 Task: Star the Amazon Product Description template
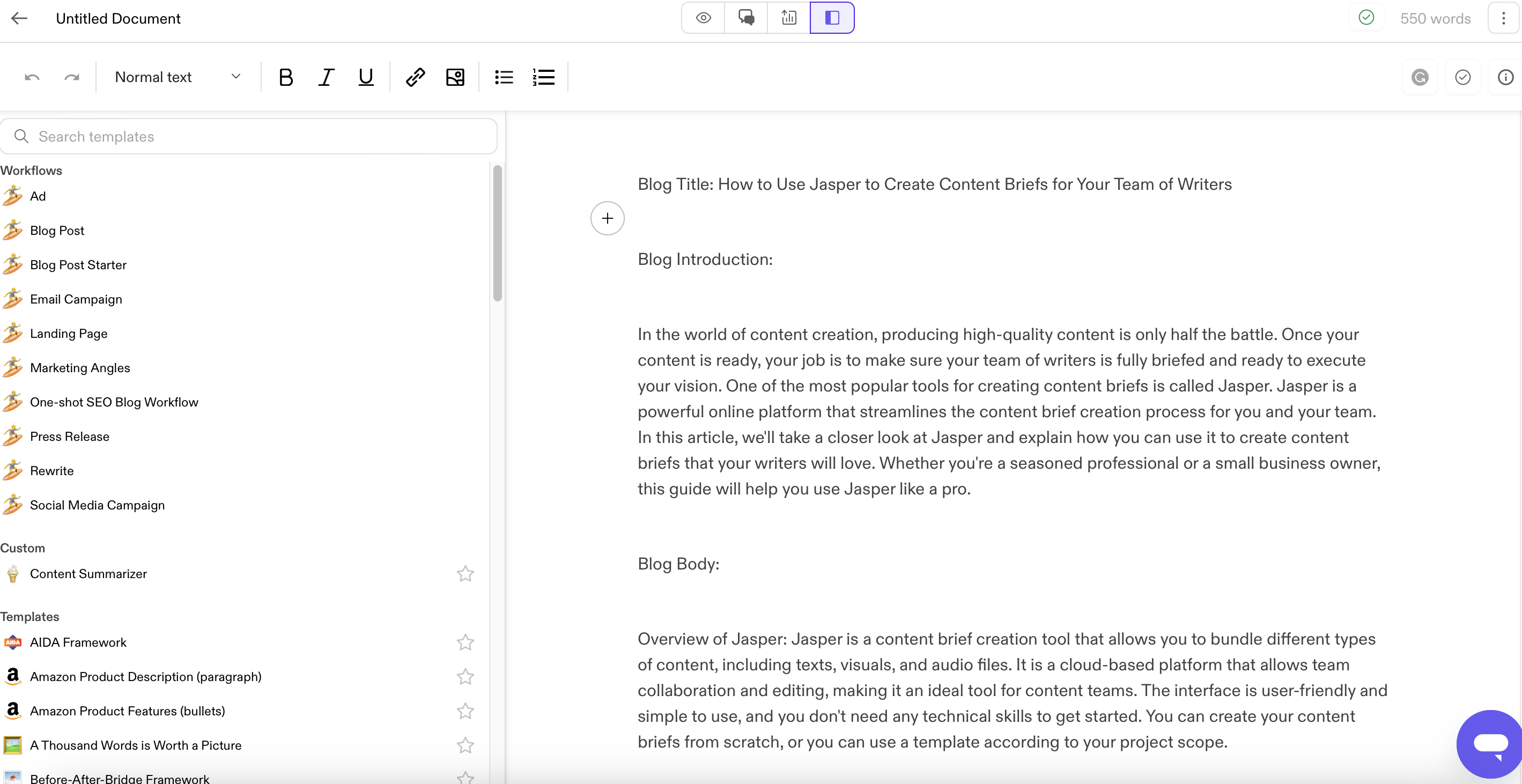tap(466, 676)
